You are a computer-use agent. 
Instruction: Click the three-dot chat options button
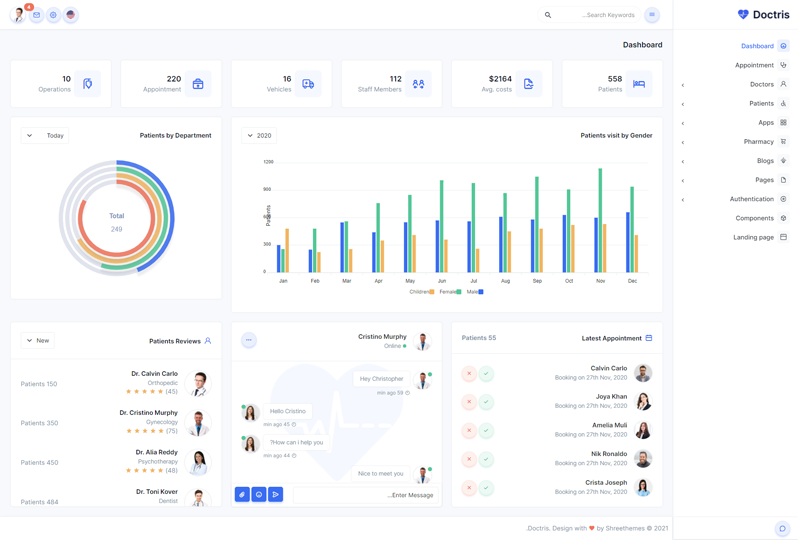tap(249, 340)
